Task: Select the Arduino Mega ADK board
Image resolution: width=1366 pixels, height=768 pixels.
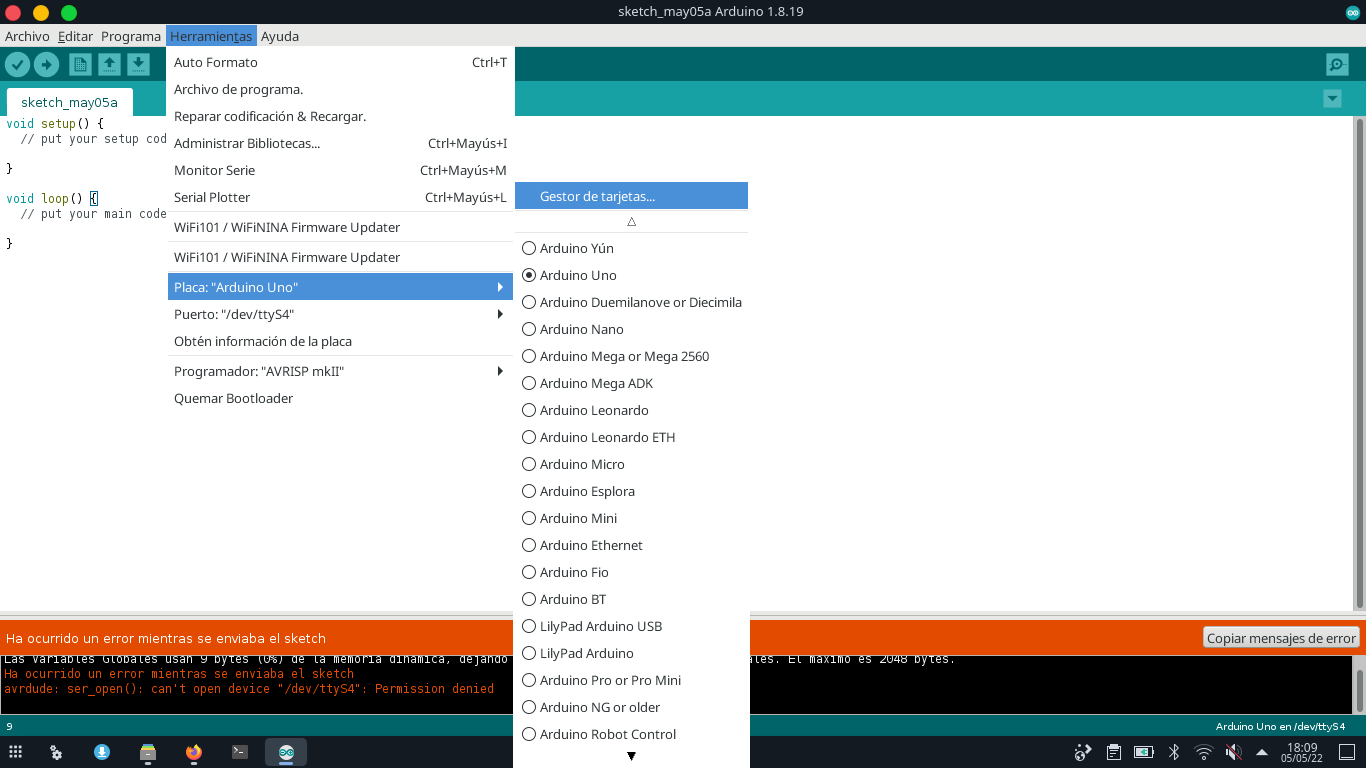Action: tap(631, 383)
